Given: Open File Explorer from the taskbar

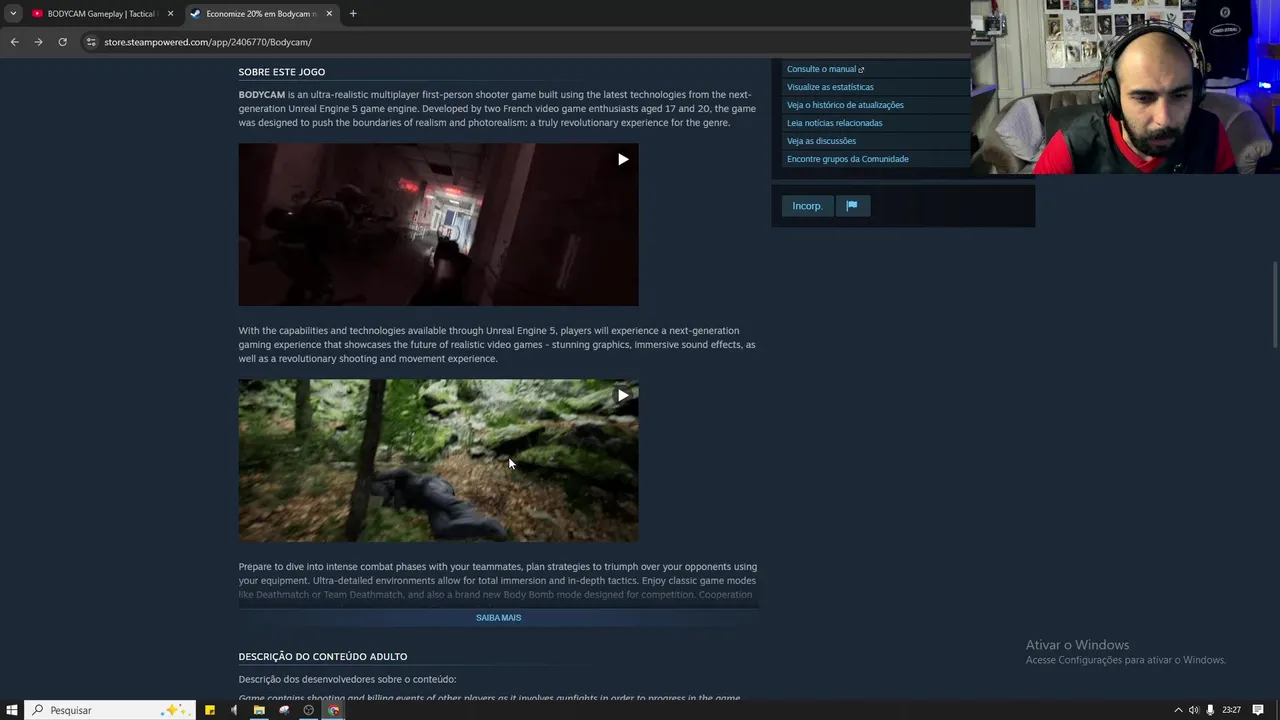Looking at the screenshot, I should click(259, 710).
